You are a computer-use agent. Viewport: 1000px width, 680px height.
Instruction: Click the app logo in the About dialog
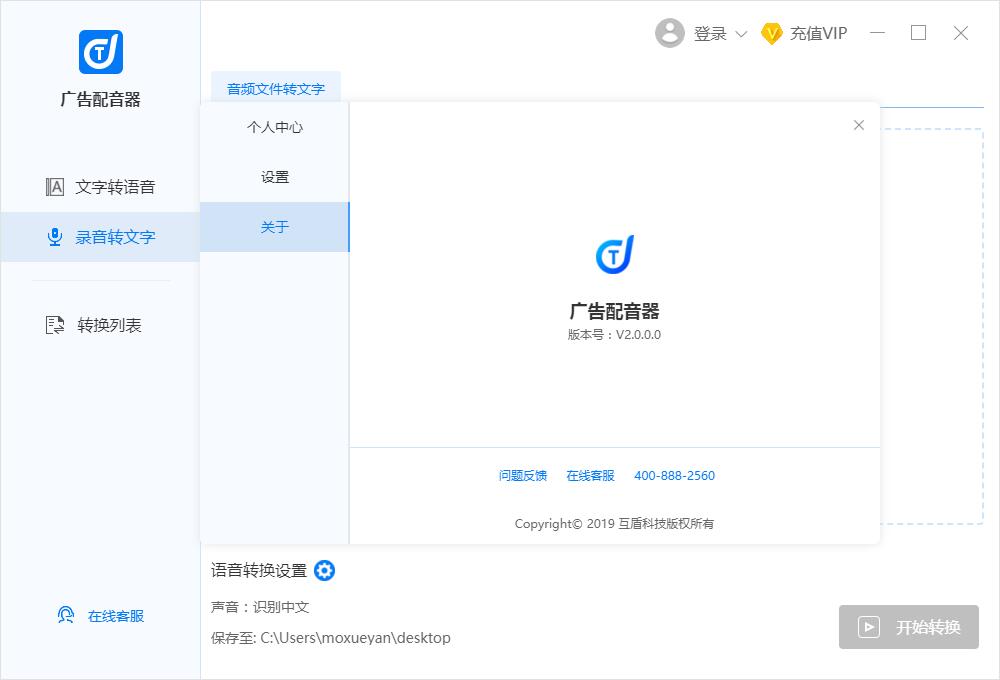click(614, 254)
